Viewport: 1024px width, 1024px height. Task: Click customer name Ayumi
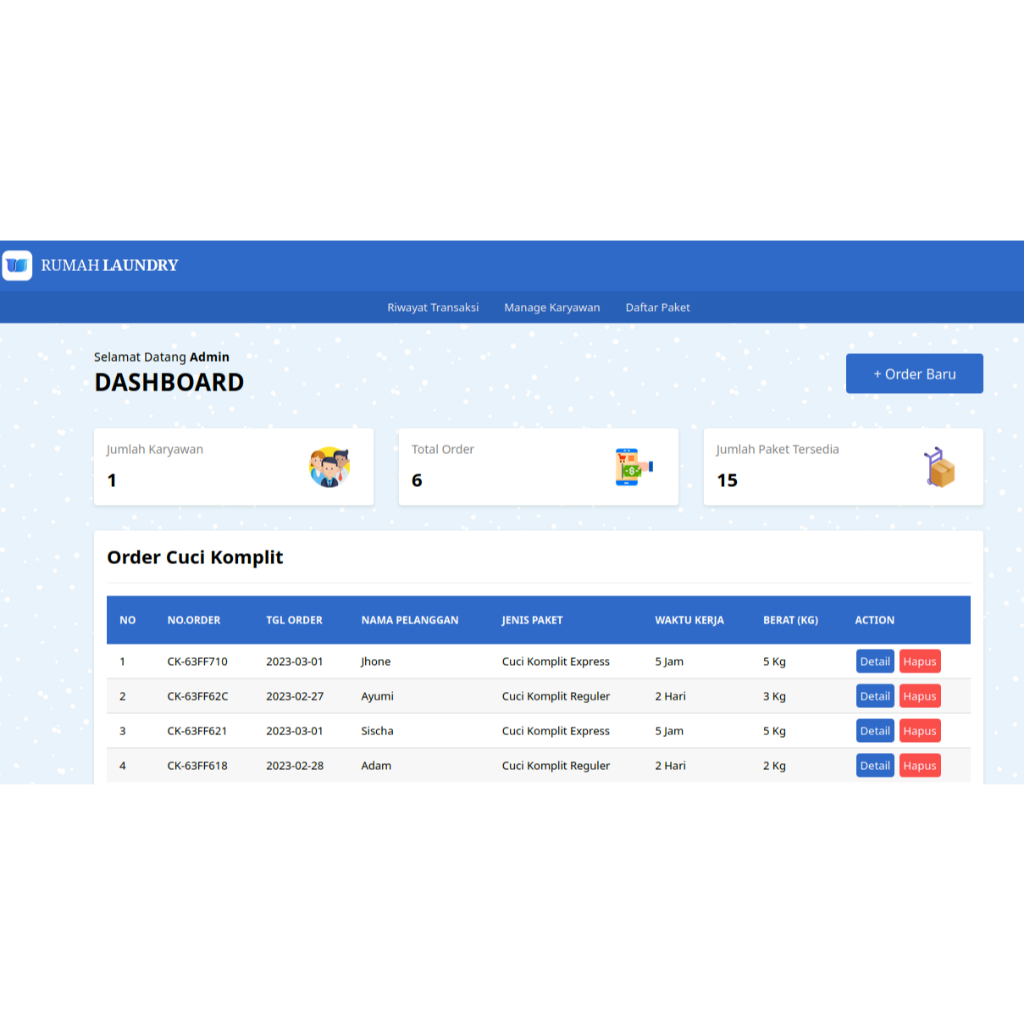[377, 696]
